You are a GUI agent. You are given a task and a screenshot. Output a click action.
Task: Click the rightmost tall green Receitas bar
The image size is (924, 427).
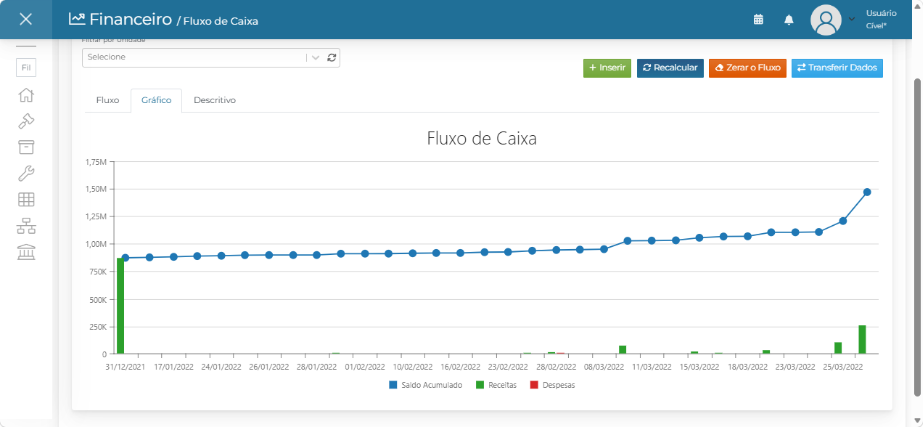[x=862, y=339]
